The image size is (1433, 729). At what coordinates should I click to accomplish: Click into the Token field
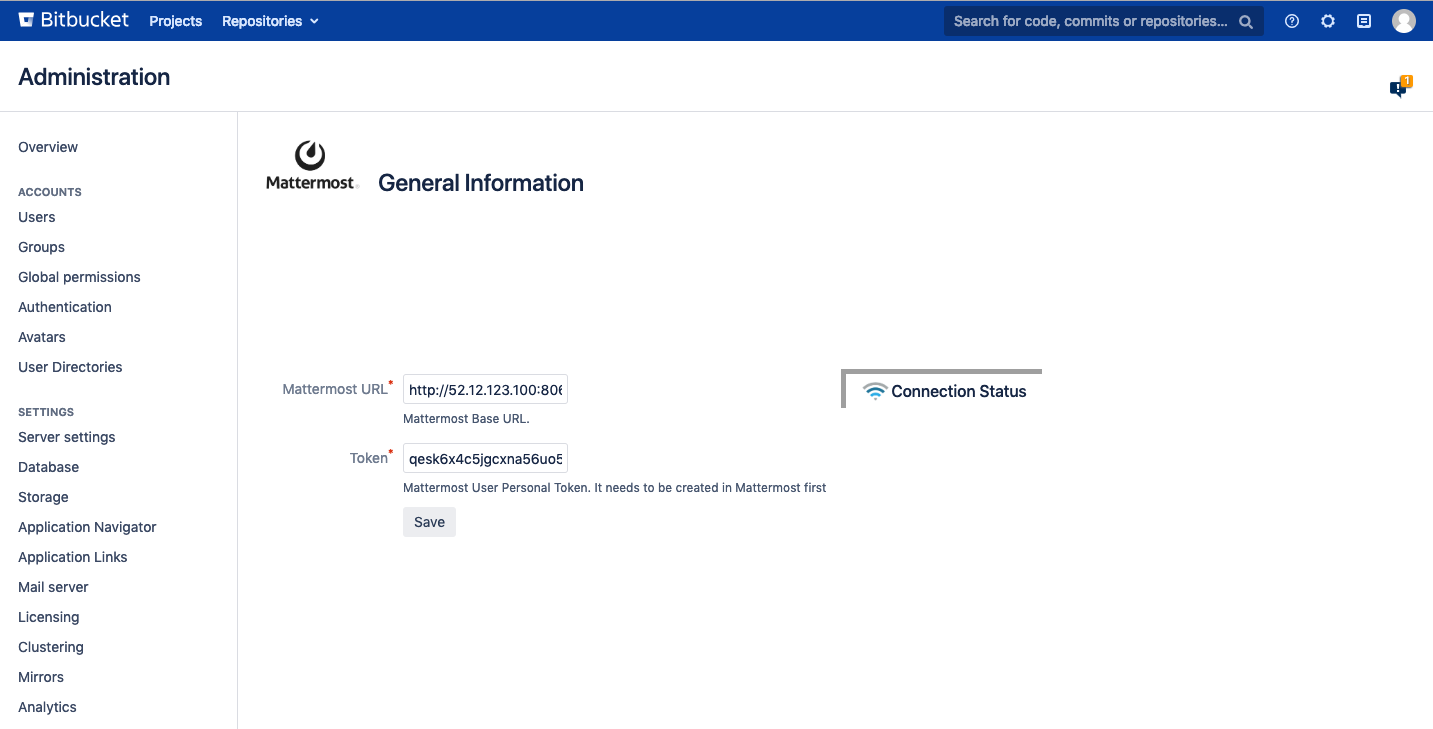[x=485, y=459]
